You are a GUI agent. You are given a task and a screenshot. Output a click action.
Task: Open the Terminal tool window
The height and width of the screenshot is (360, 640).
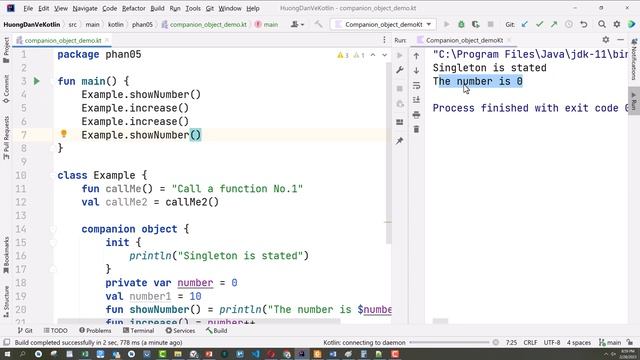click(138, 331)
